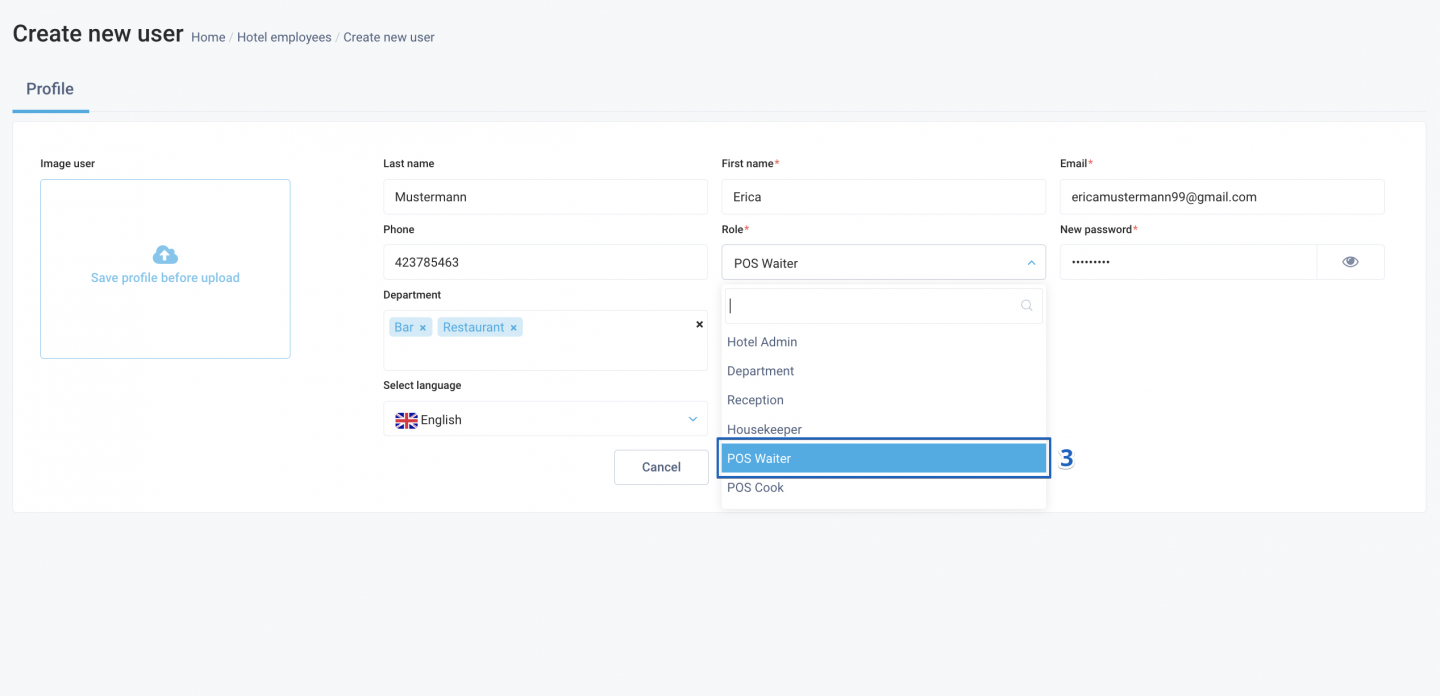This screenshot has height=696, width=1440.
Task: Open the Select language dropdown
Action: 545,419
